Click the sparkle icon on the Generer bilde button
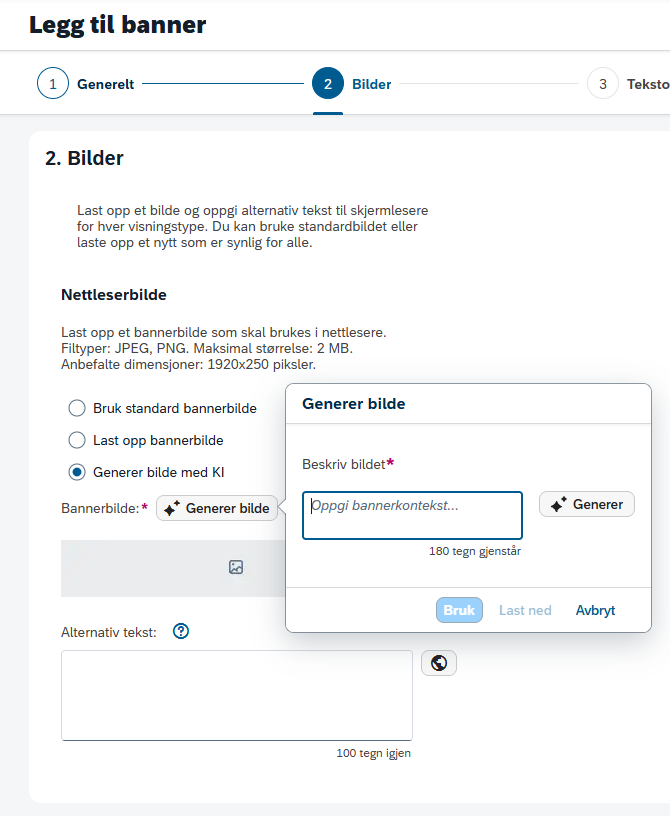 (x=172, y=508)
